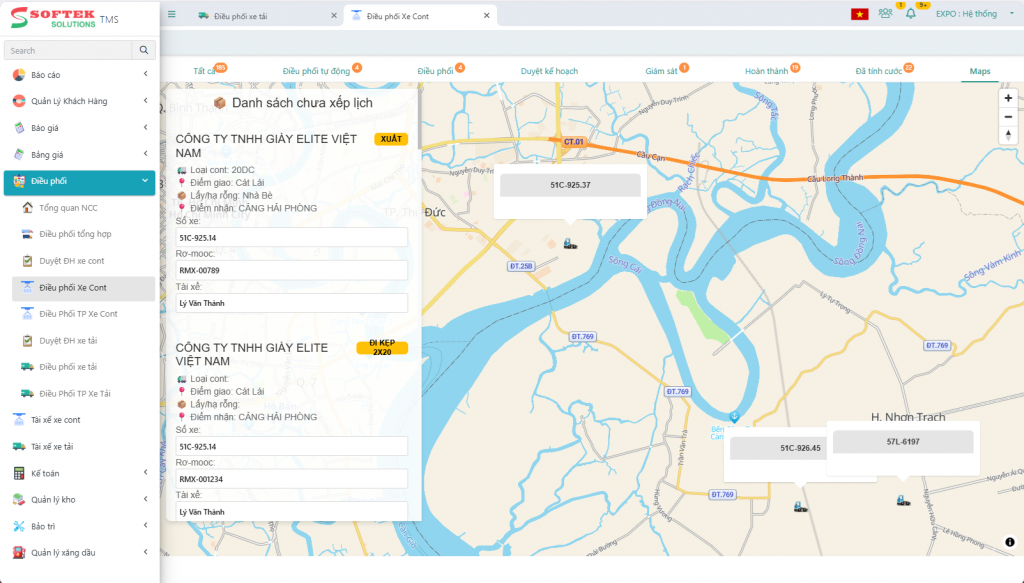Click the XUẤT badge button
The height and width of the screenshot is (583, 1024).
click(390, 139)
